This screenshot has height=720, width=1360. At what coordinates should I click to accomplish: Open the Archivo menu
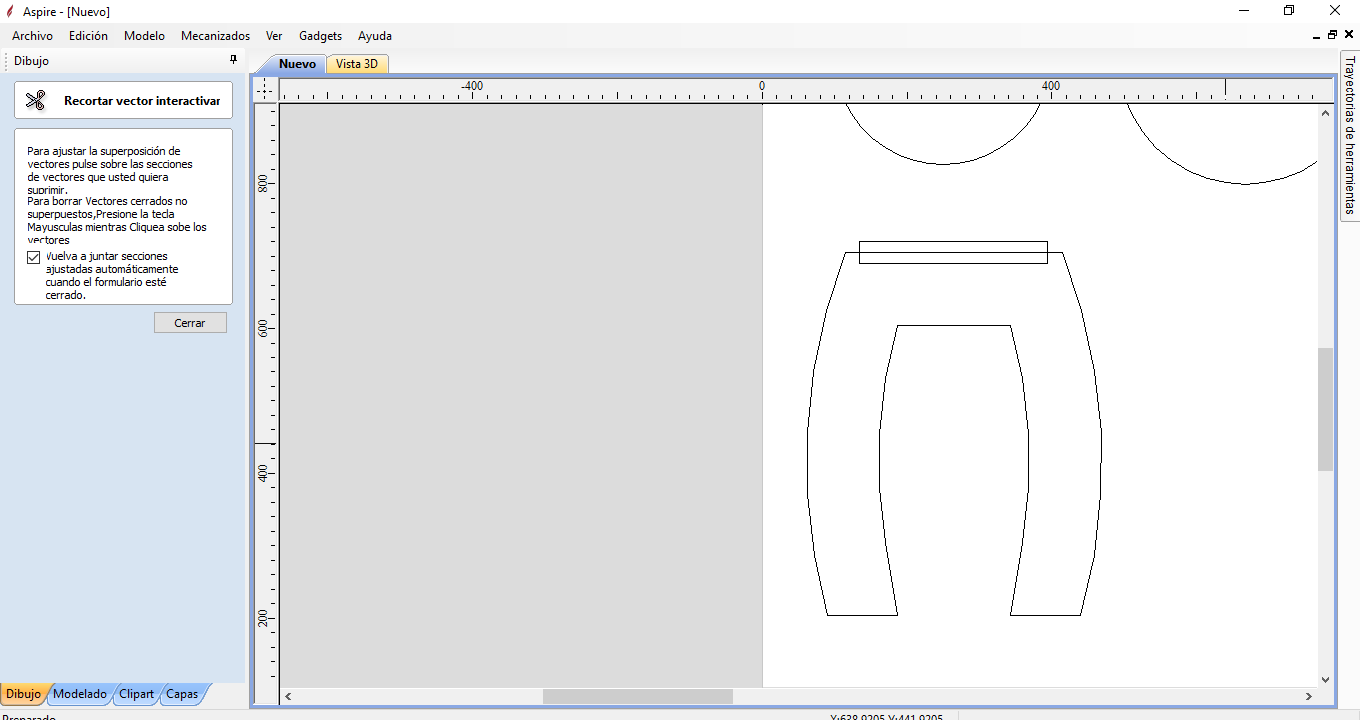32,36
